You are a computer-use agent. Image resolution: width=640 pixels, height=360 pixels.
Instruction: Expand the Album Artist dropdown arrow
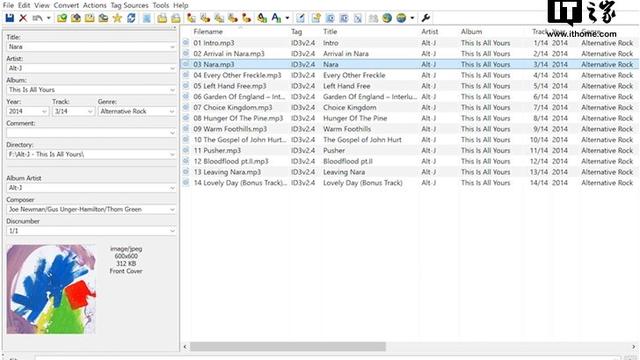tap(172, 188)
